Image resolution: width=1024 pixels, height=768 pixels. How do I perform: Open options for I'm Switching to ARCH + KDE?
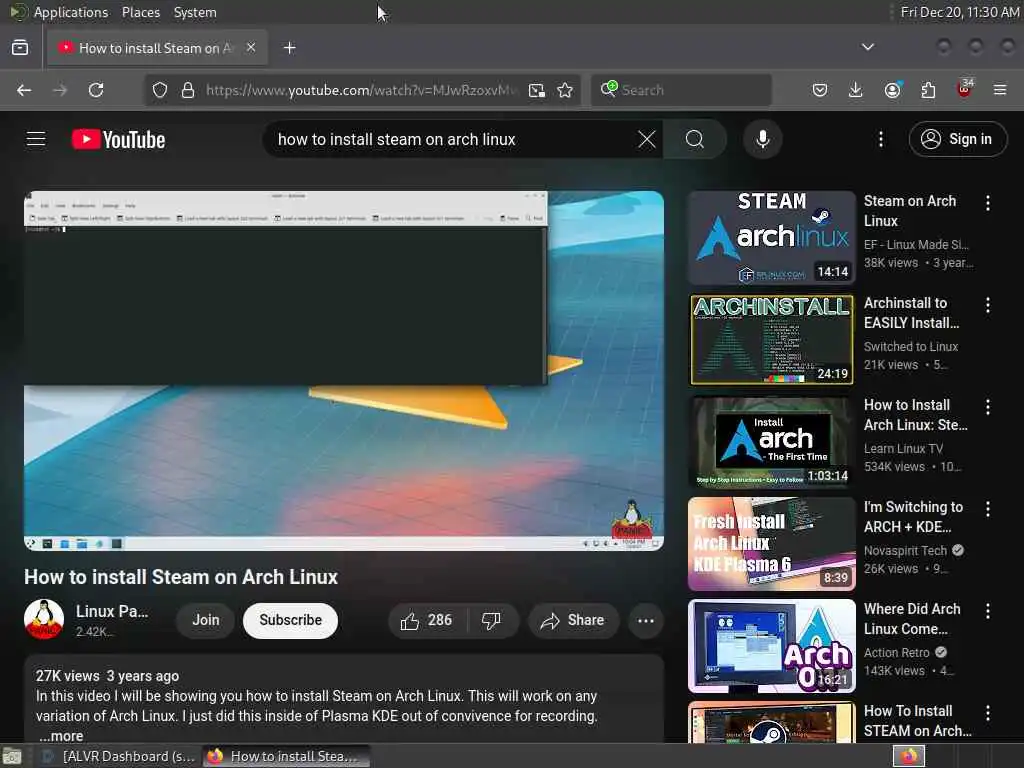(988, 509)
